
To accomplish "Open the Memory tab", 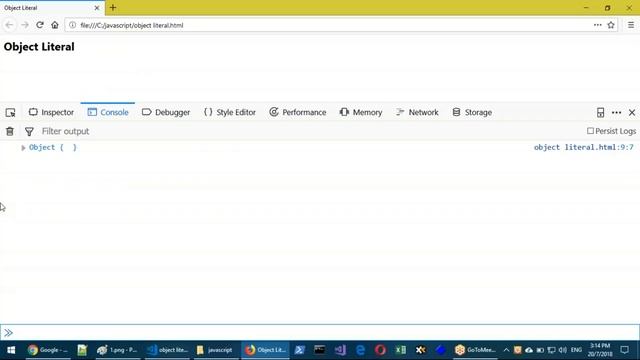I will 361,112.
